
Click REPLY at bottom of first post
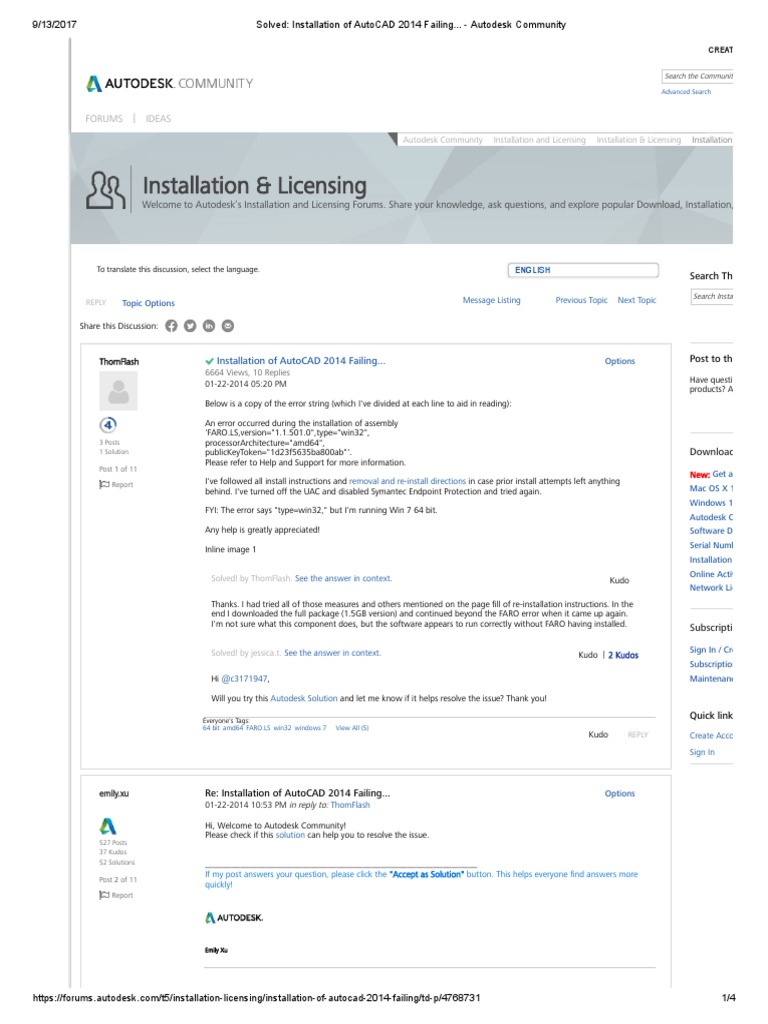click(638, 735)
